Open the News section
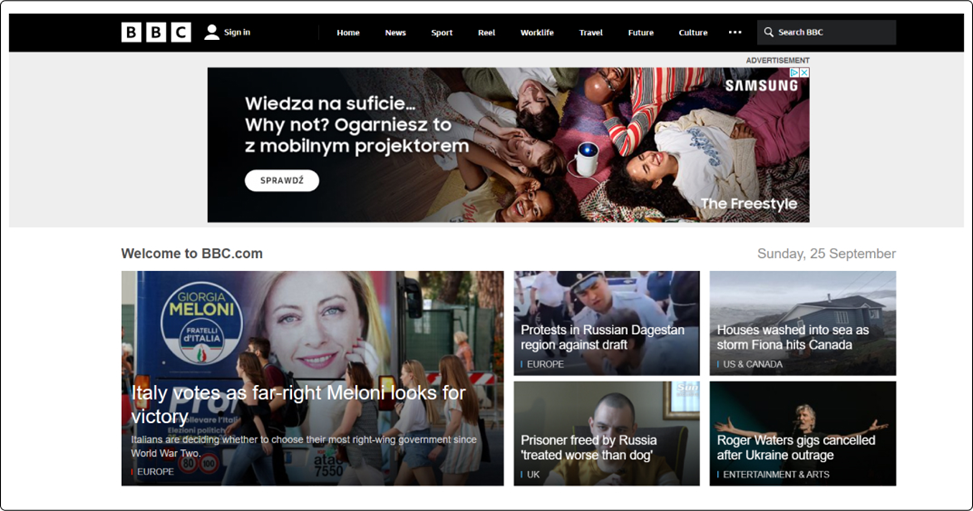Image resolution: width=973 pixels, height=511 pixels. [395, 32]
